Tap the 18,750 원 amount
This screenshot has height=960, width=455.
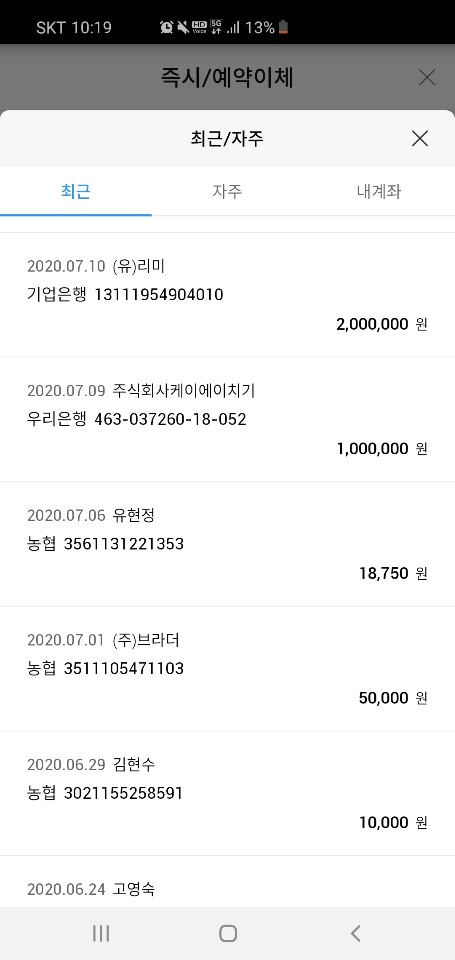[393, 573]
